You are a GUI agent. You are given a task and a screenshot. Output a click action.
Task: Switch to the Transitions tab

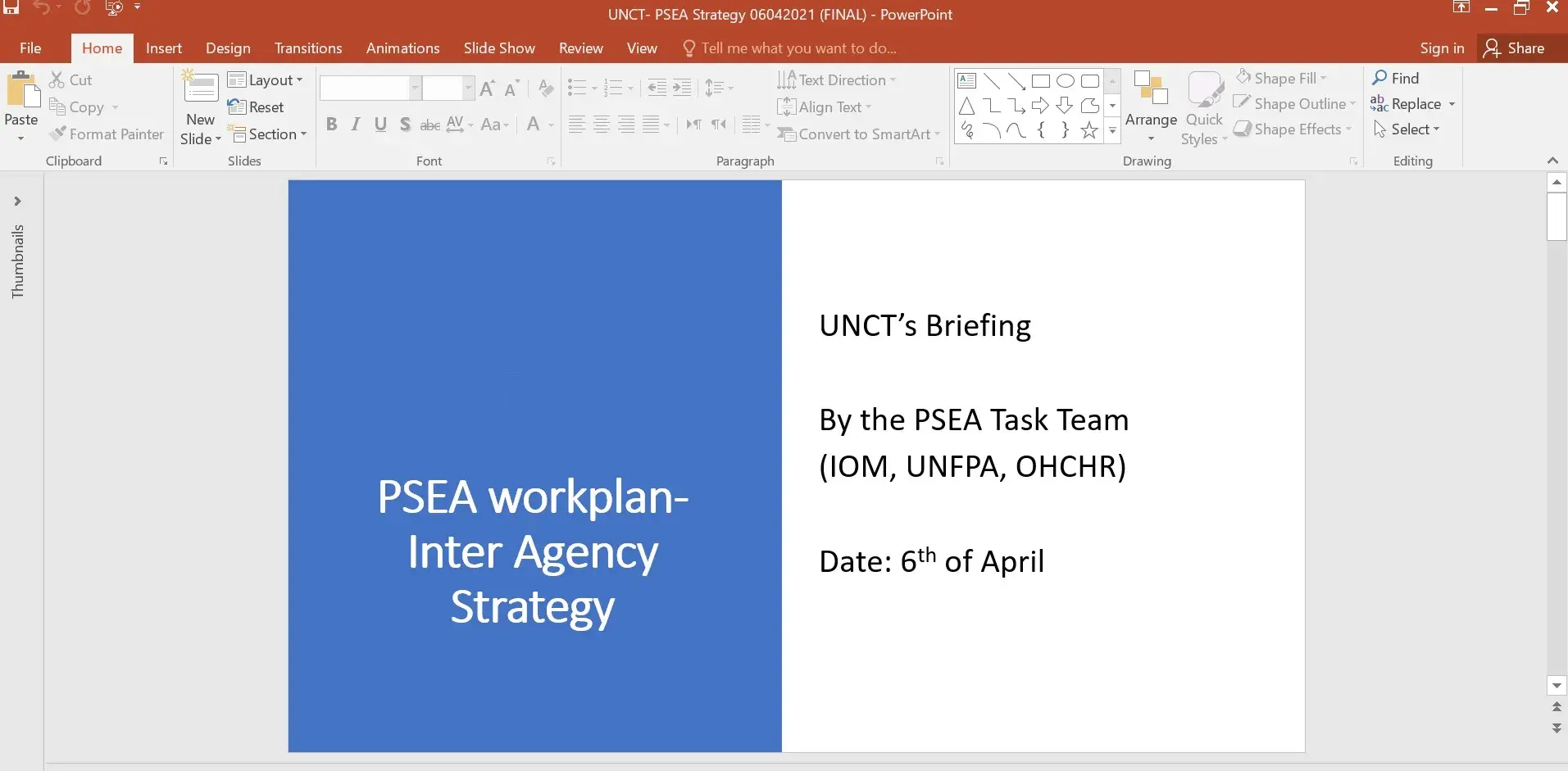click(x=308, y=48)
